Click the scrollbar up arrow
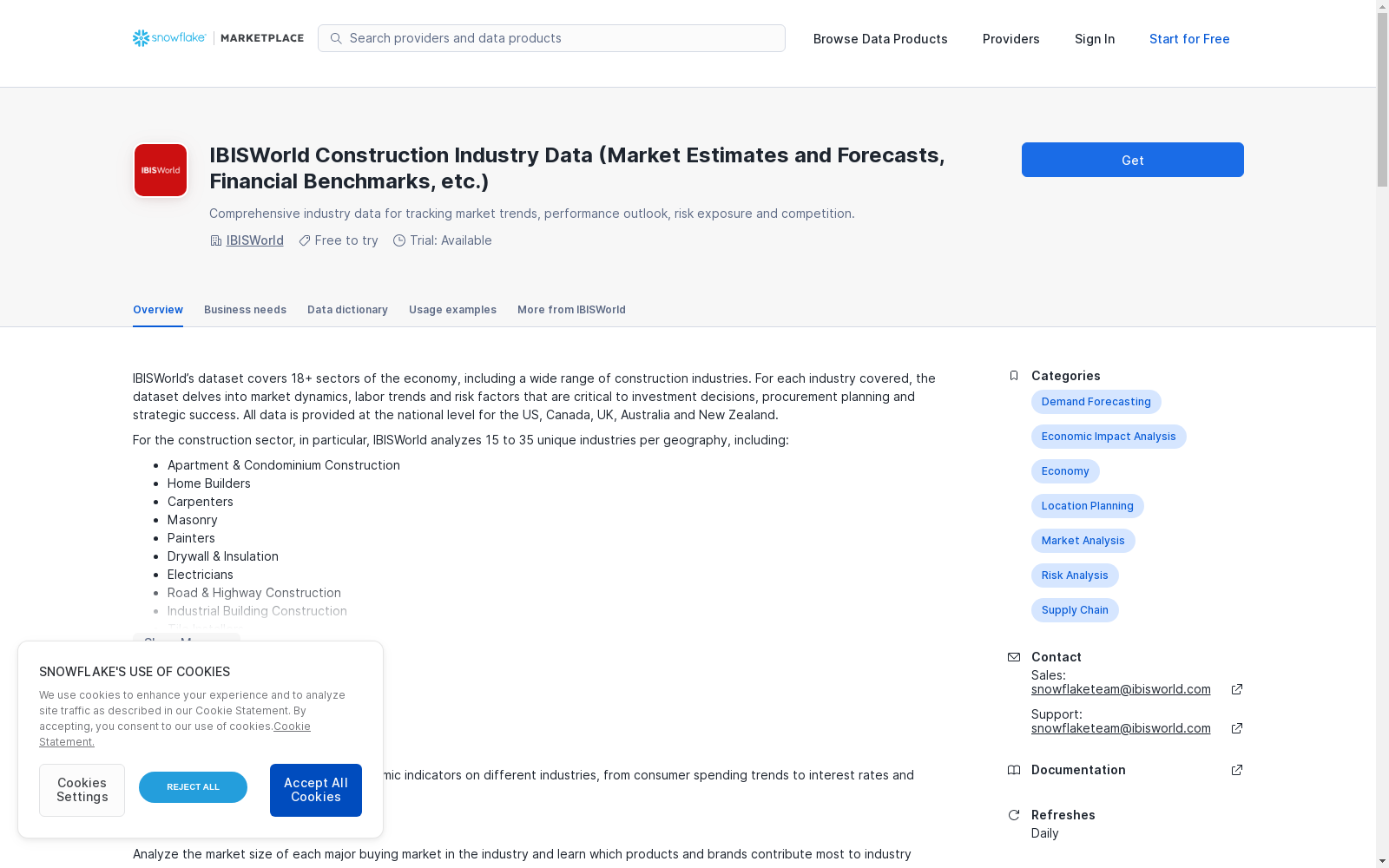This screenshot has width=1389, height=868. point(1382,6)
